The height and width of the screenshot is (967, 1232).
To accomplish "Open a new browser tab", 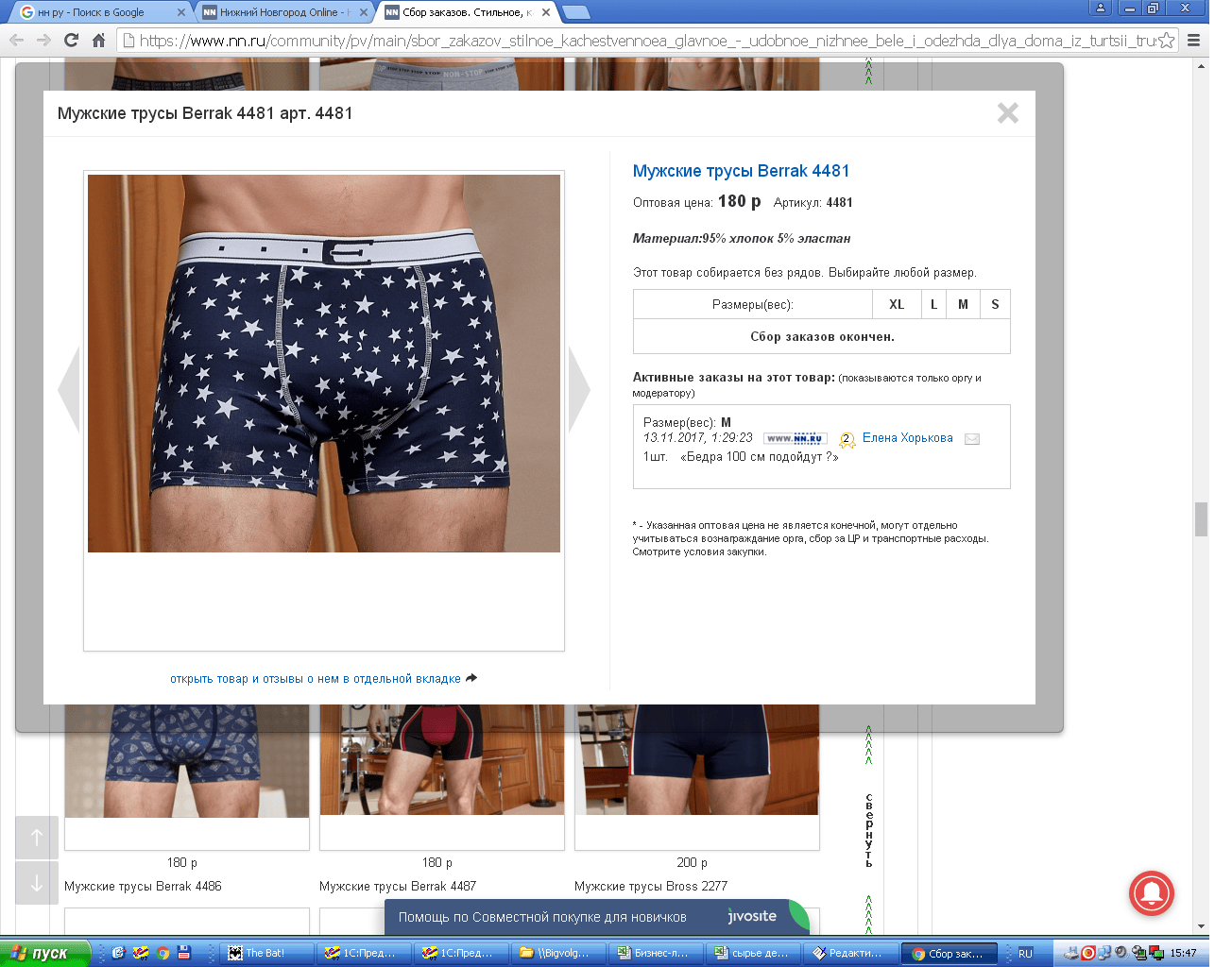I will (576, 12).
